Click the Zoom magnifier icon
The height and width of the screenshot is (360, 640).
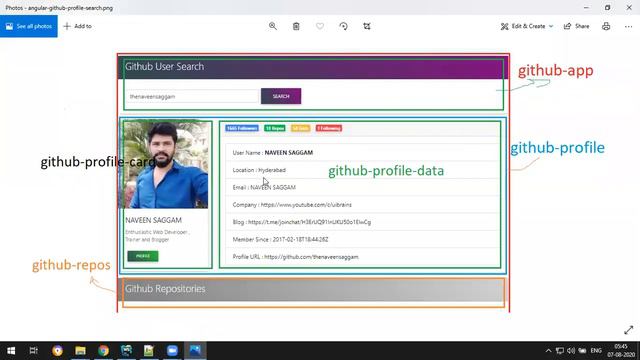pos(273,26)
